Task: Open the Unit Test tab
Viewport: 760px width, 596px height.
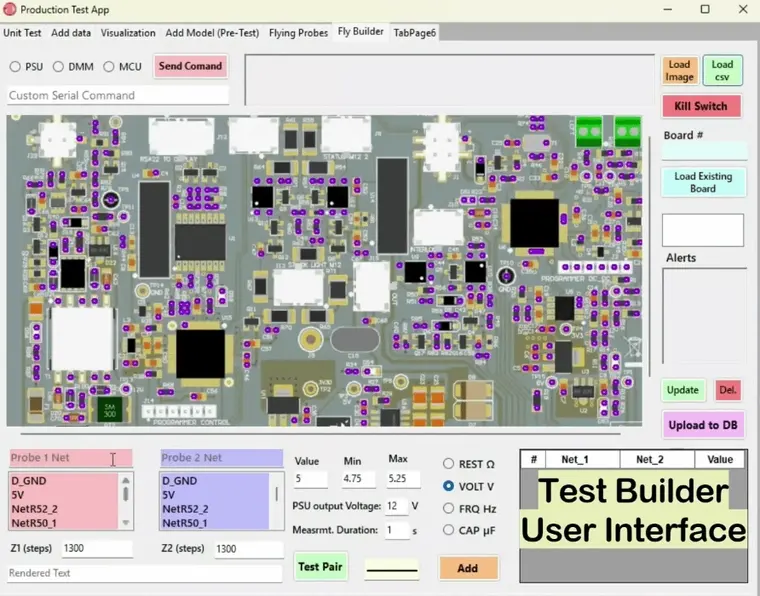Action: [22, 33]
